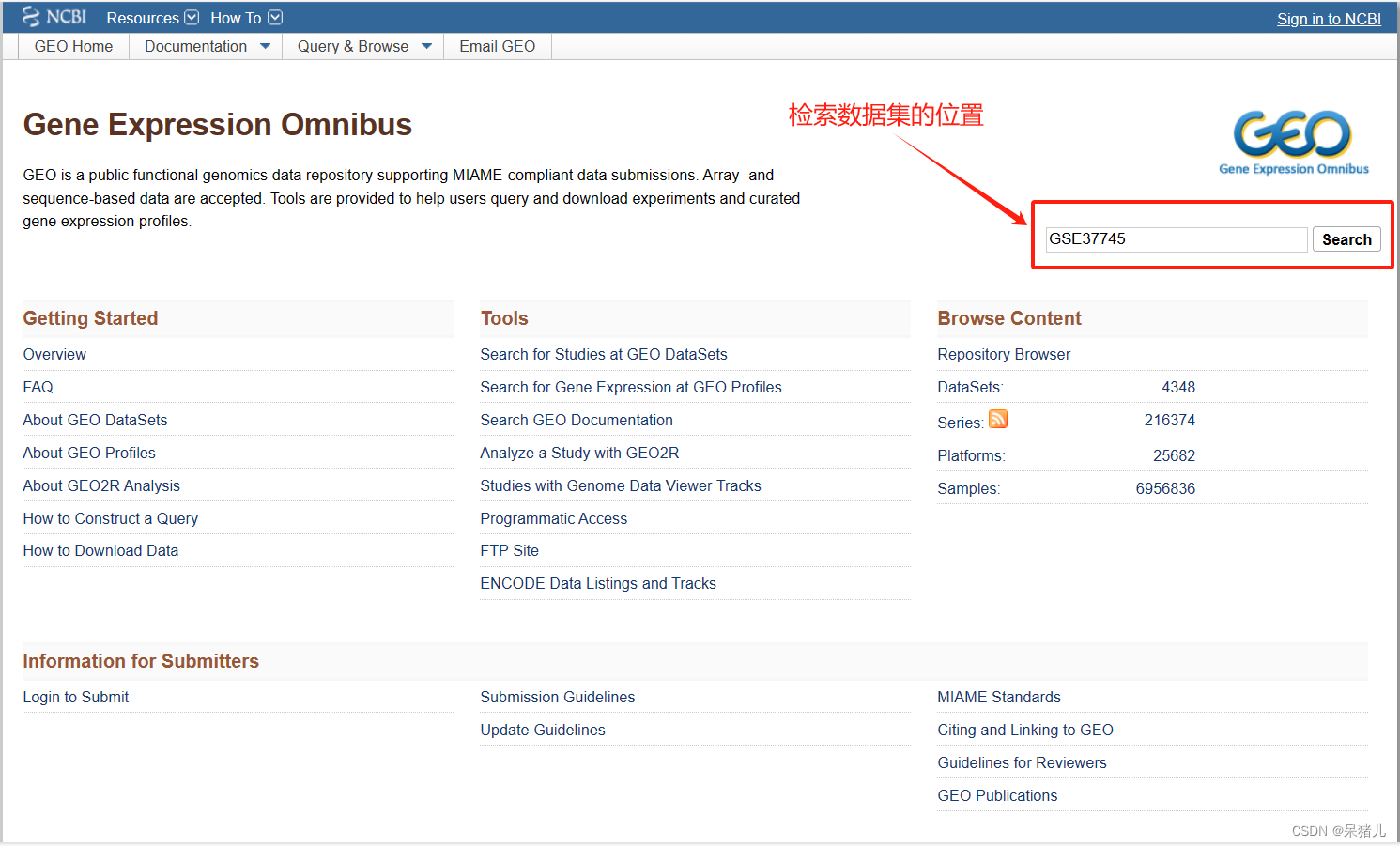This screenshot has height=846, width=1400.
Task: Expand the Resources dropdown
Action: click(x=152, y=18)
